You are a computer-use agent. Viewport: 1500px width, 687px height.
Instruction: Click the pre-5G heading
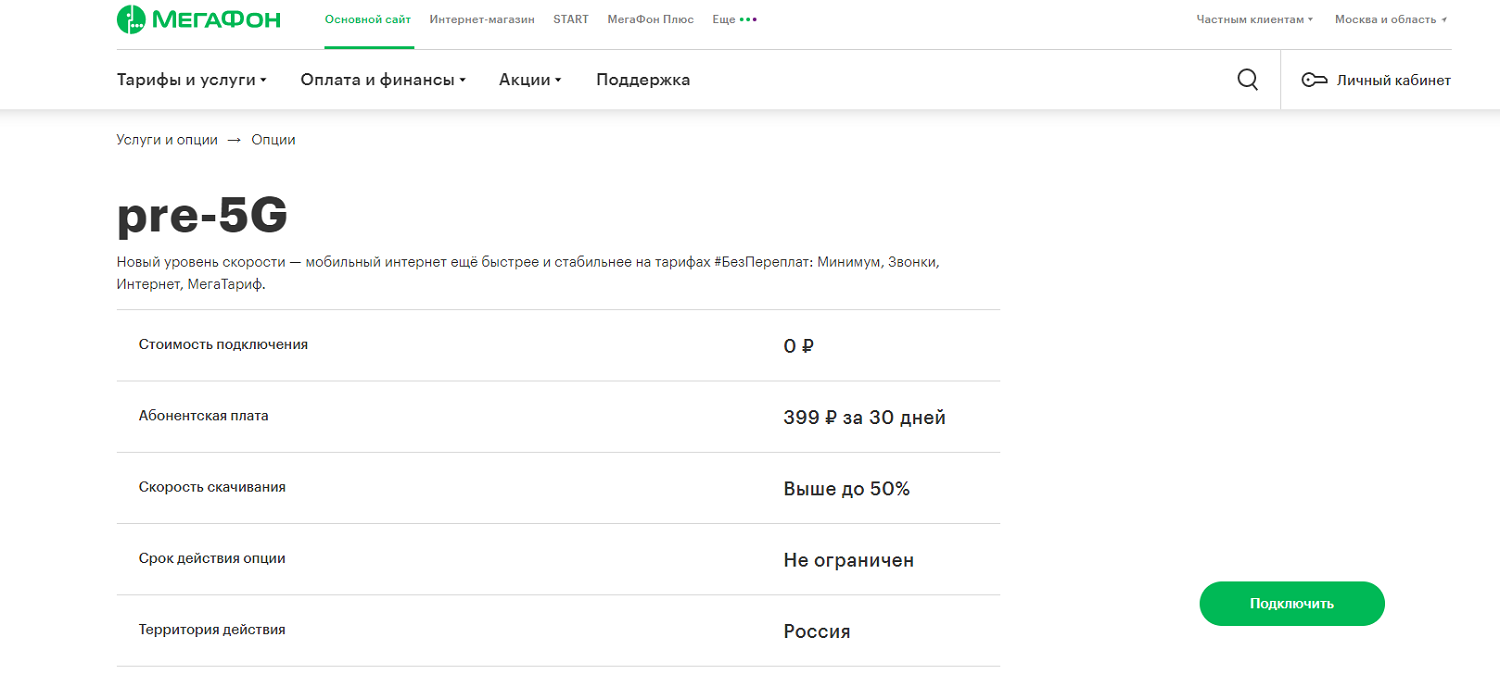(202, 216)
